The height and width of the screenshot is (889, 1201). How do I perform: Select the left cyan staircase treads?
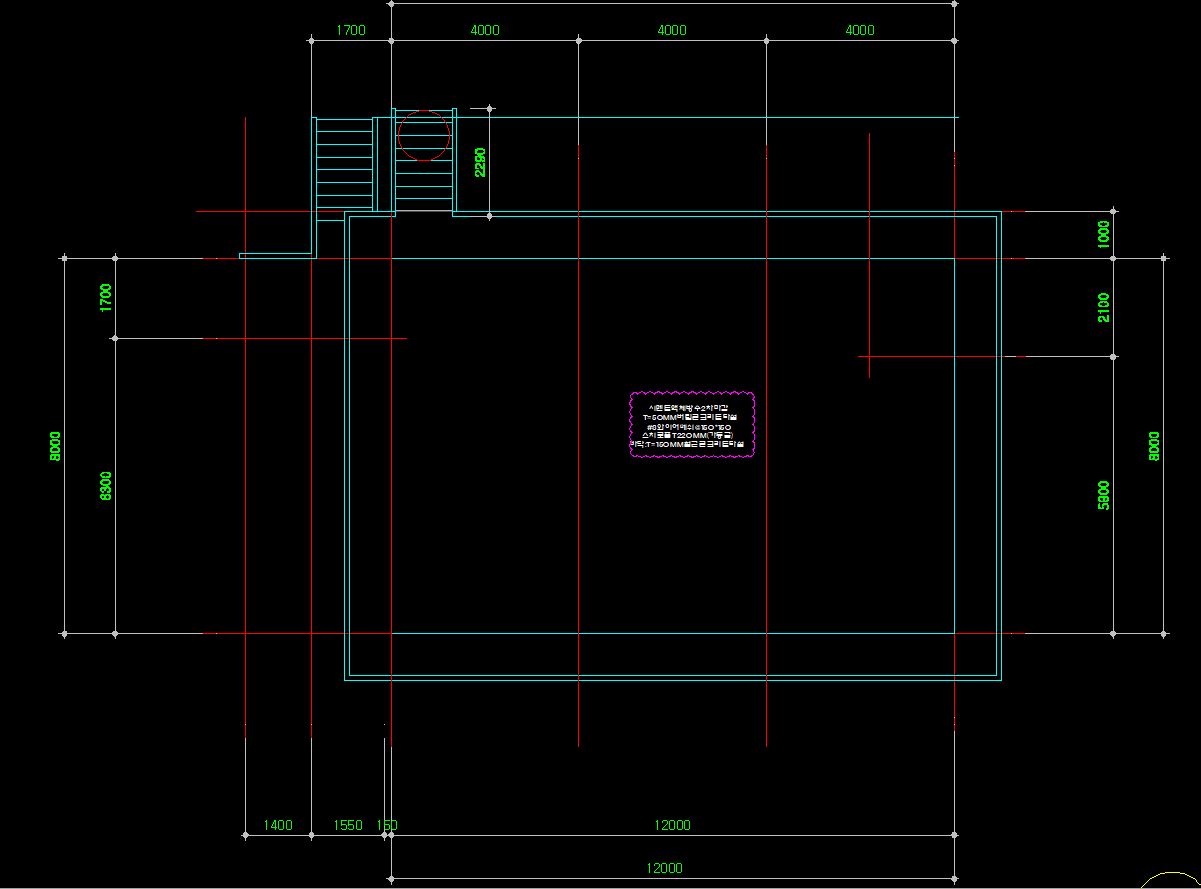click(x=344, y=164)
